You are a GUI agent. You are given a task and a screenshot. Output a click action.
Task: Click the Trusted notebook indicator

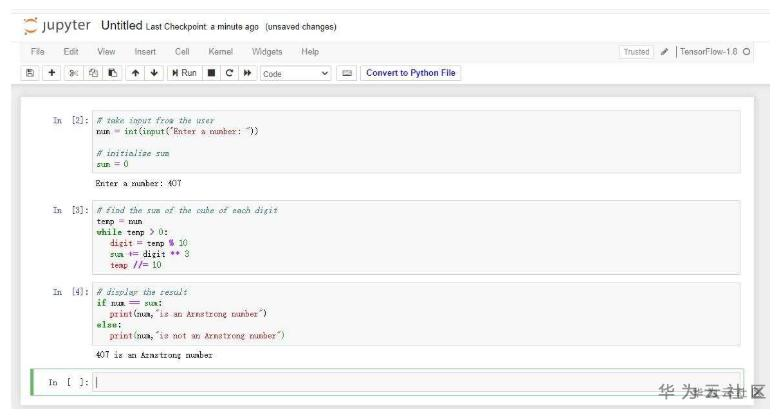(x=636, y=52)
